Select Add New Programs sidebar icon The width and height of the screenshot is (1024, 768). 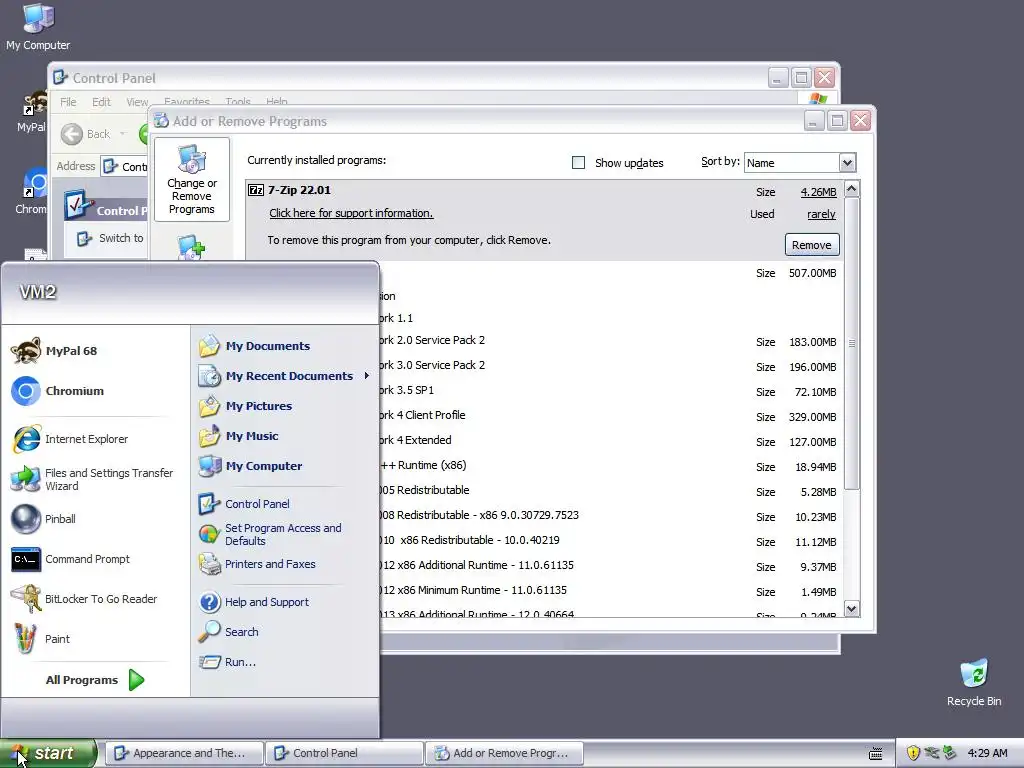[x=191, y=248]
